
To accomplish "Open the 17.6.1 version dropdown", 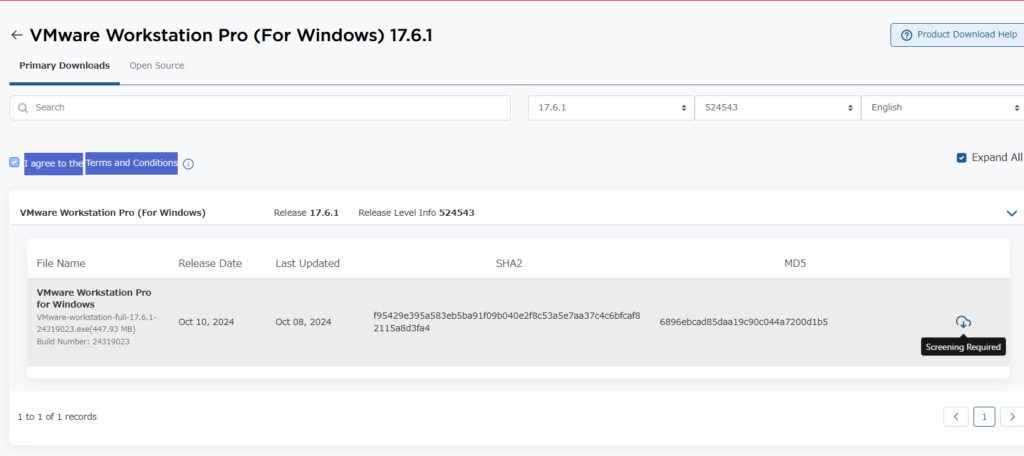I will [611, 107].
